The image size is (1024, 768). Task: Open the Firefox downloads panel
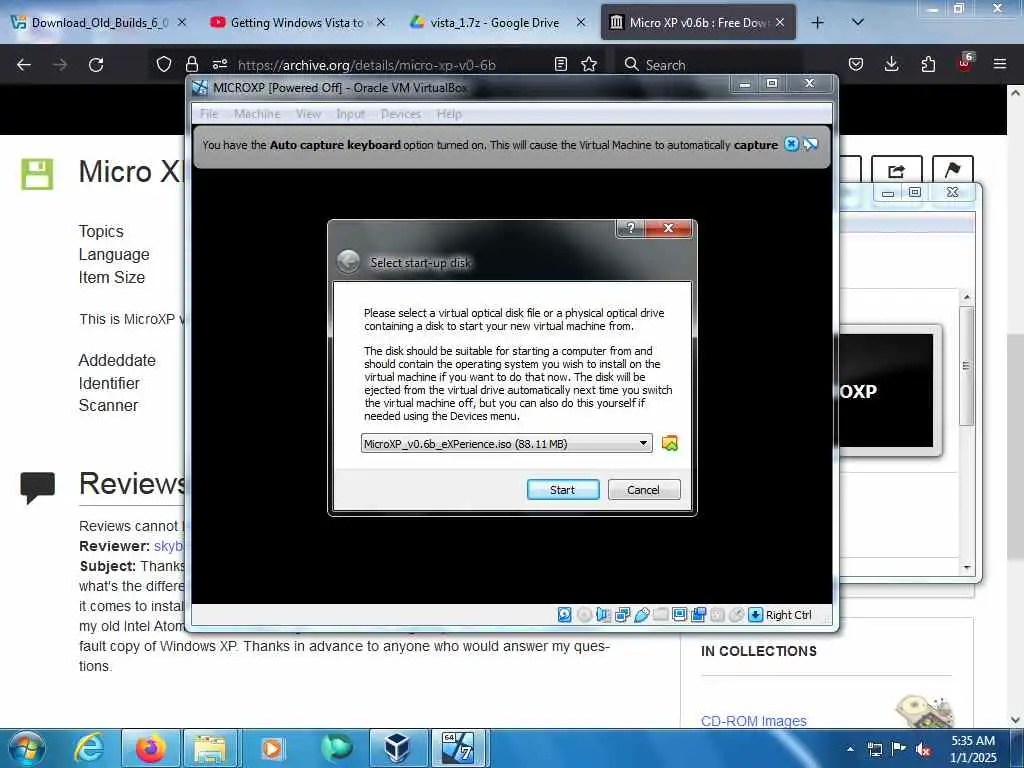pyautogui.click(x=891, y=64)
